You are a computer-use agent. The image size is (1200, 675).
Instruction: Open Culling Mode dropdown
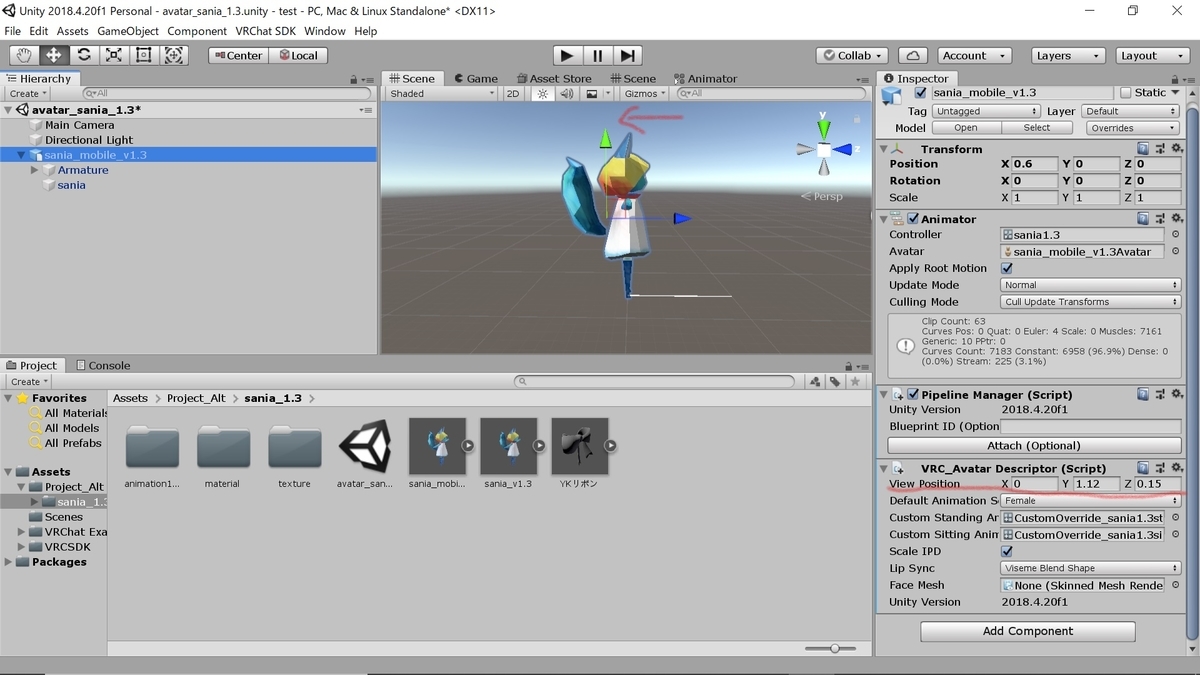1091,302
